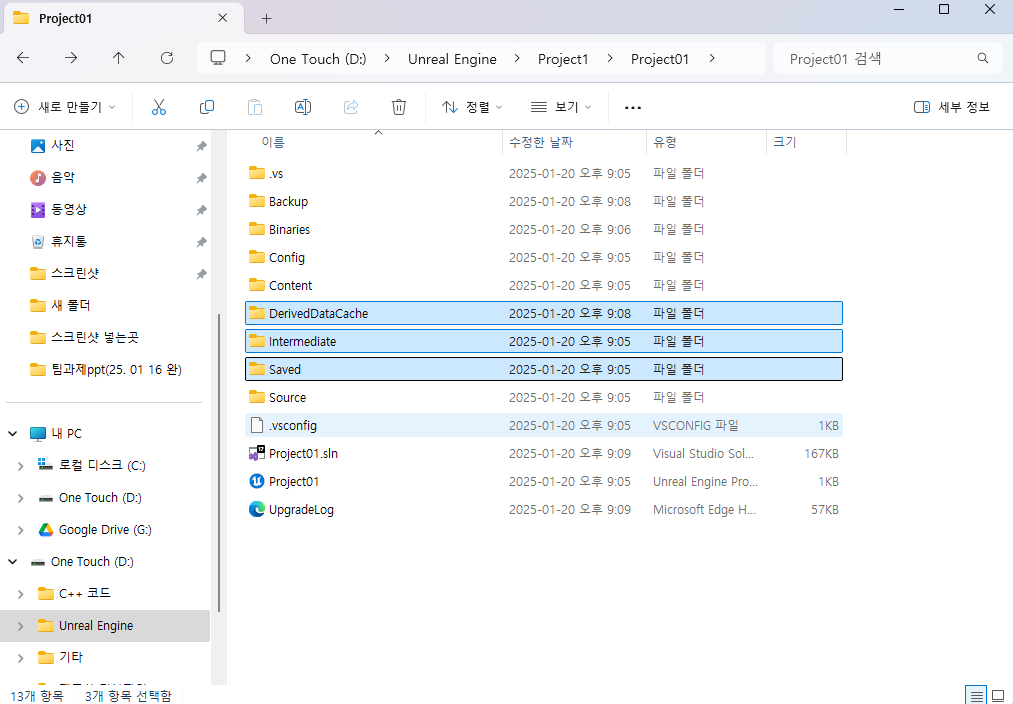Click Unreal Engine in breadcrumb path
The width and height of the screenshot is (1013, 704).
coord(452,59)
